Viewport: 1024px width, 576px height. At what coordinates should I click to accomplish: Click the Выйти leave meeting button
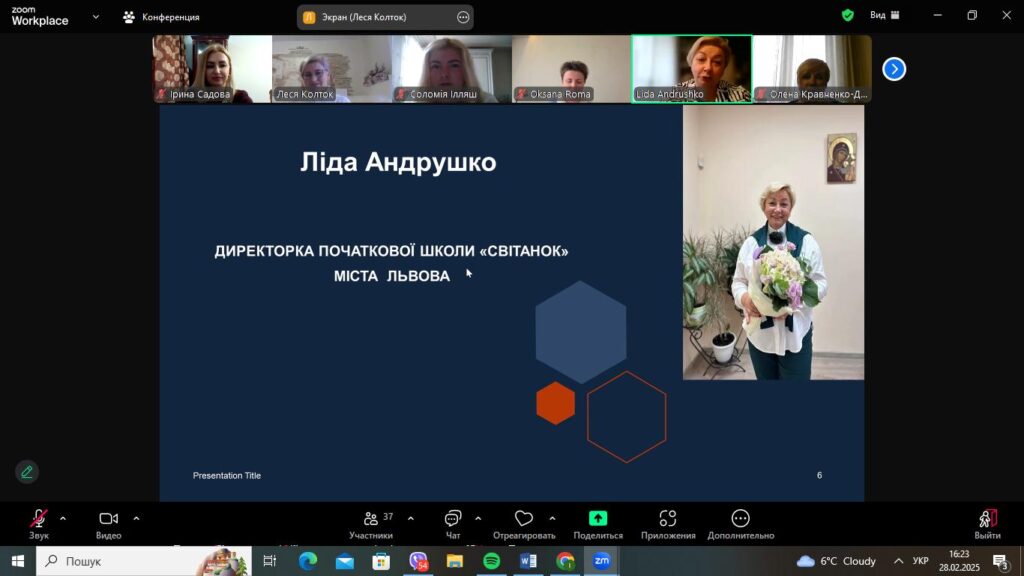click(x=987, y=519)
